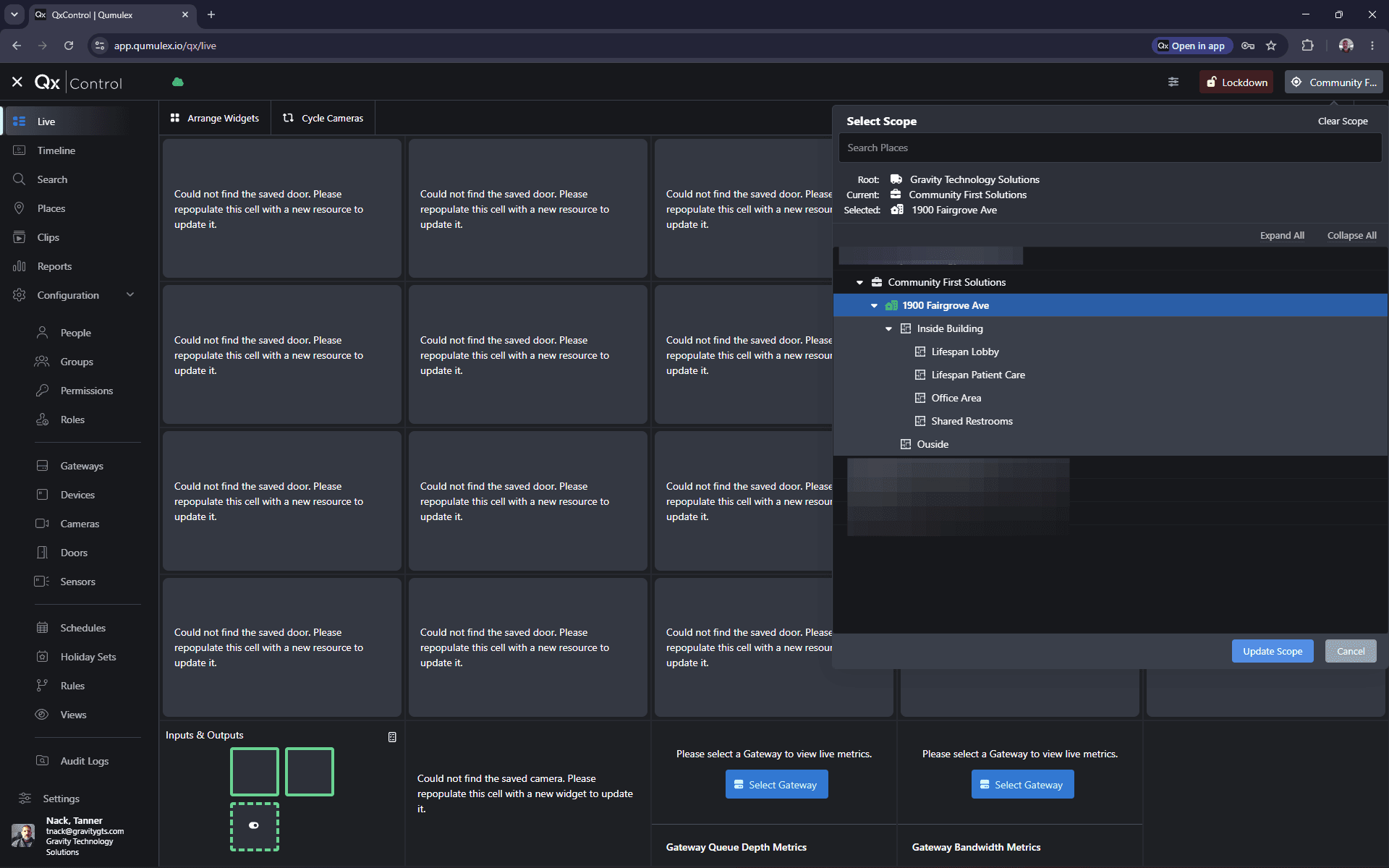Image resolution: width=1389 pixels, height=868 pixels.
Task: Open the Inputs & Outputs widget menu icon
Action: click(x=392, y=737)
